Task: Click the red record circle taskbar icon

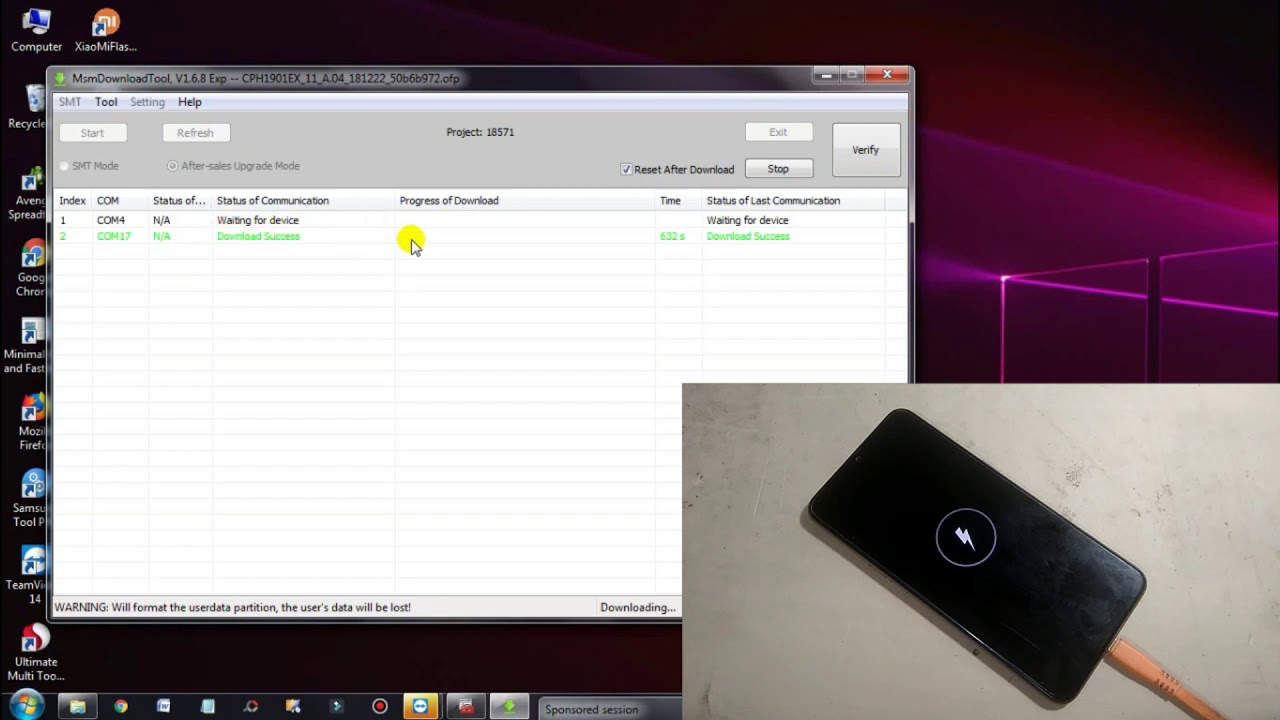Action: (x=380, y=707)
